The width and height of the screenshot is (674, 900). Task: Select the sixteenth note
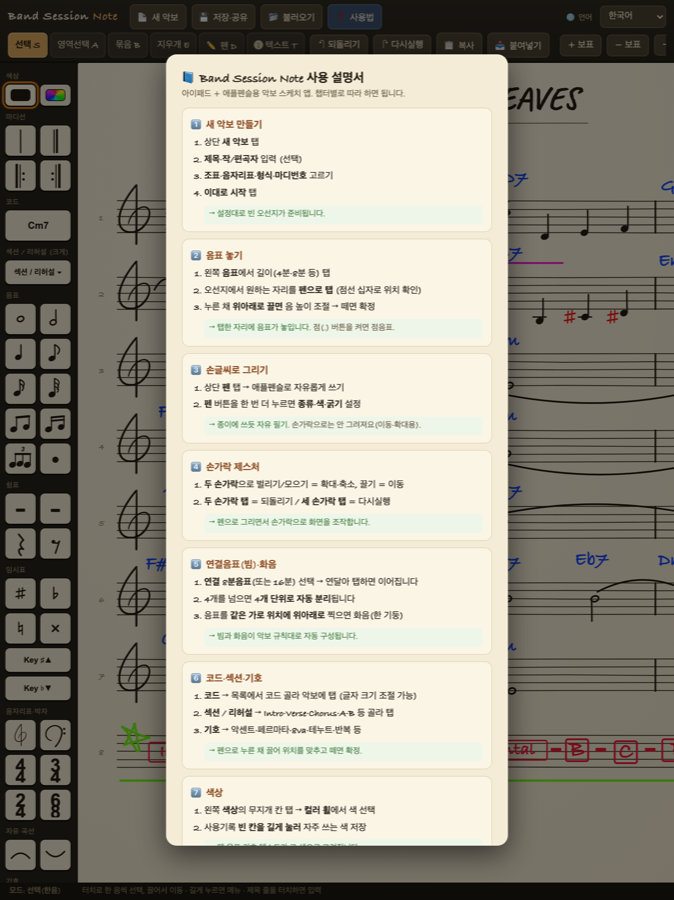(21, 389)
